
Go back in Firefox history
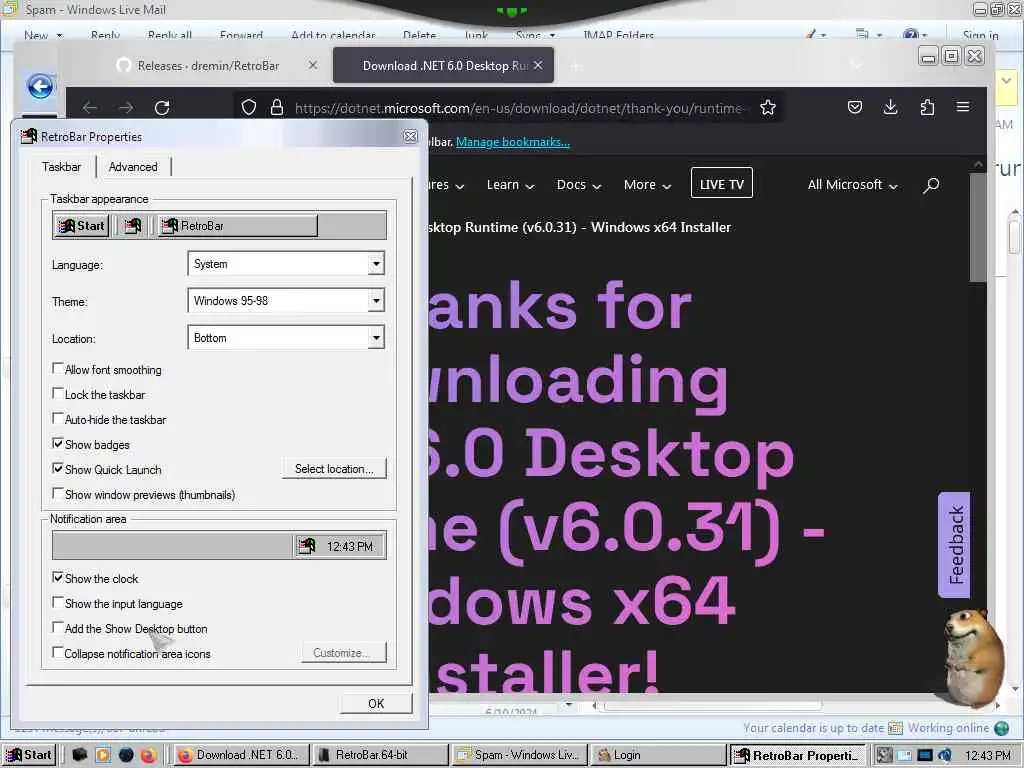89,108
